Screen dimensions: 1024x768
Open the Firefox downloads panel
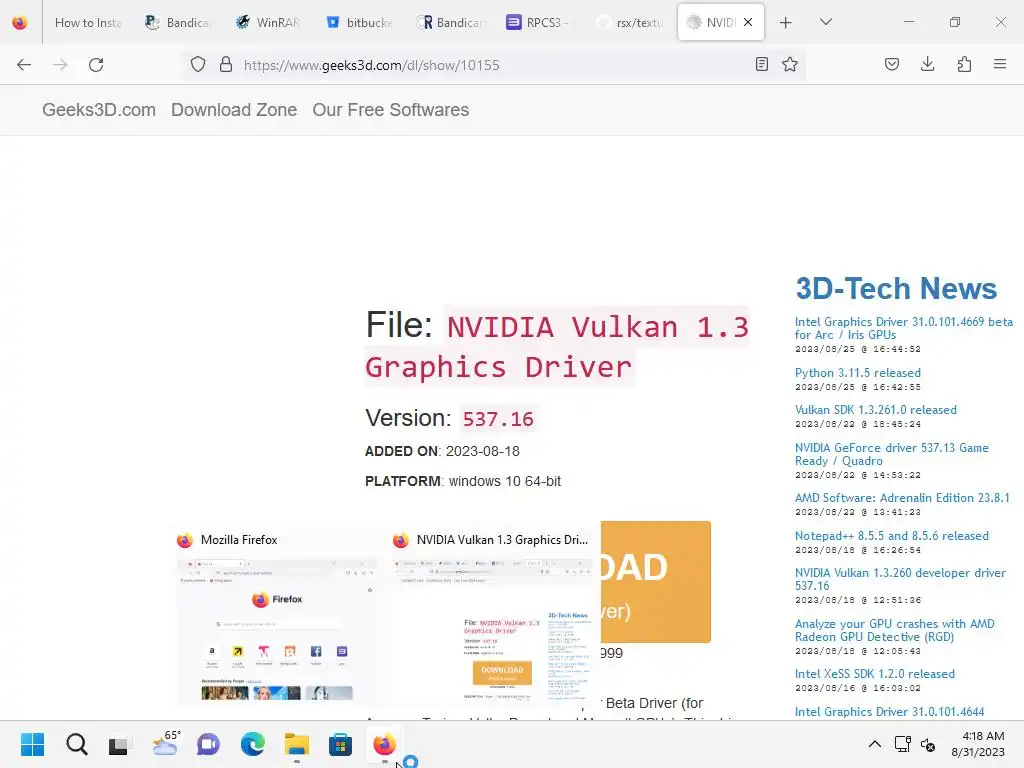(x=927, y=64)
